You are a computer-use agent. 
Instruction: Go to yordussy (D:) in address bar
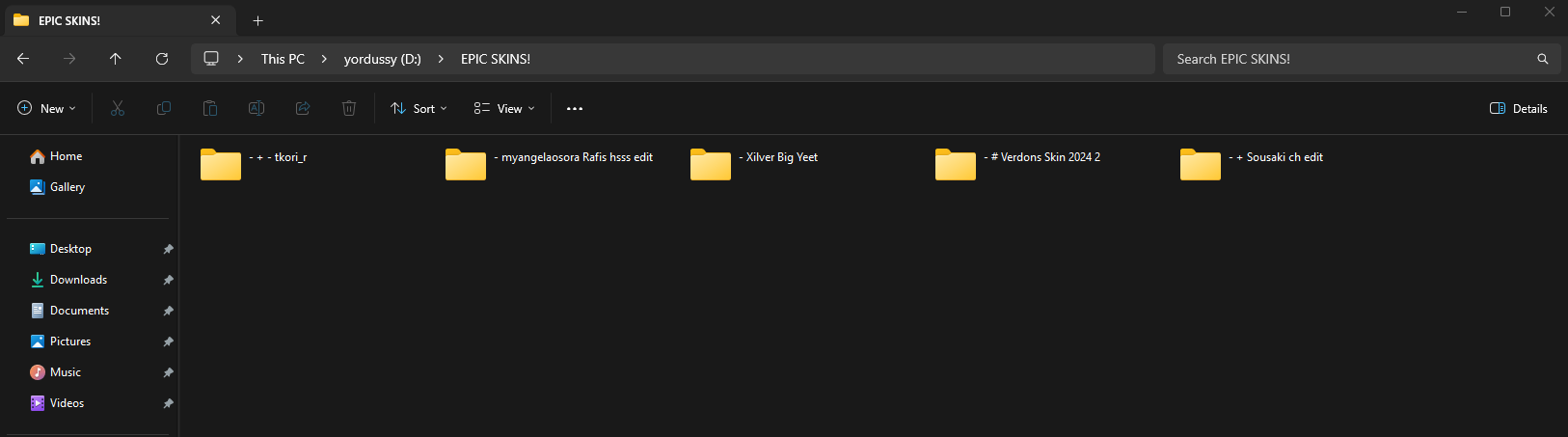point(382,59)
